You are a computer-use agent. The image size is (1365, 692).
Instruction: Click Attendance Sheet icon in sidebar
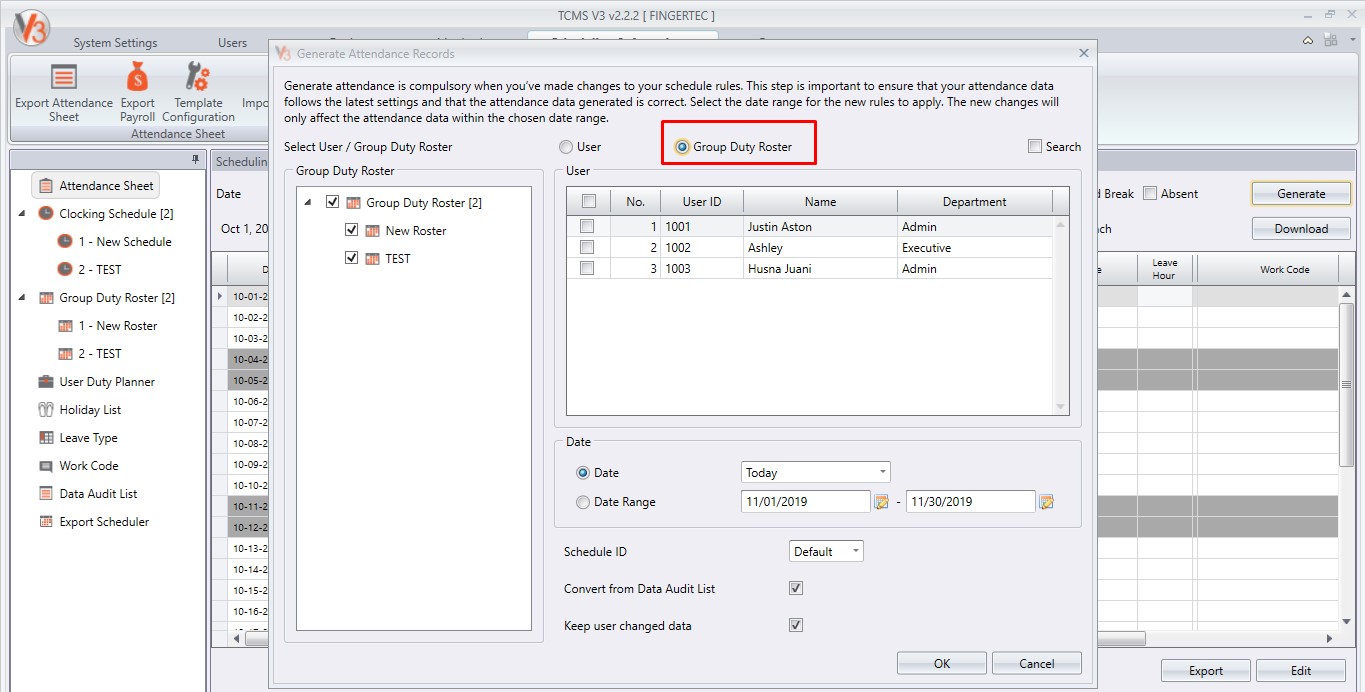(45, 186)
